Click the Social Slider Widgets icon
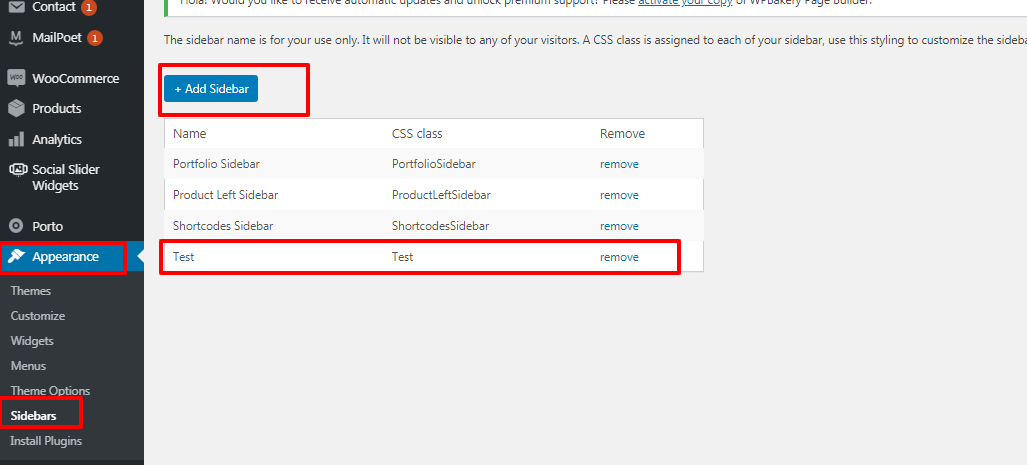Viewport: 1027px width, 465px height. click(x=16, y=170)
